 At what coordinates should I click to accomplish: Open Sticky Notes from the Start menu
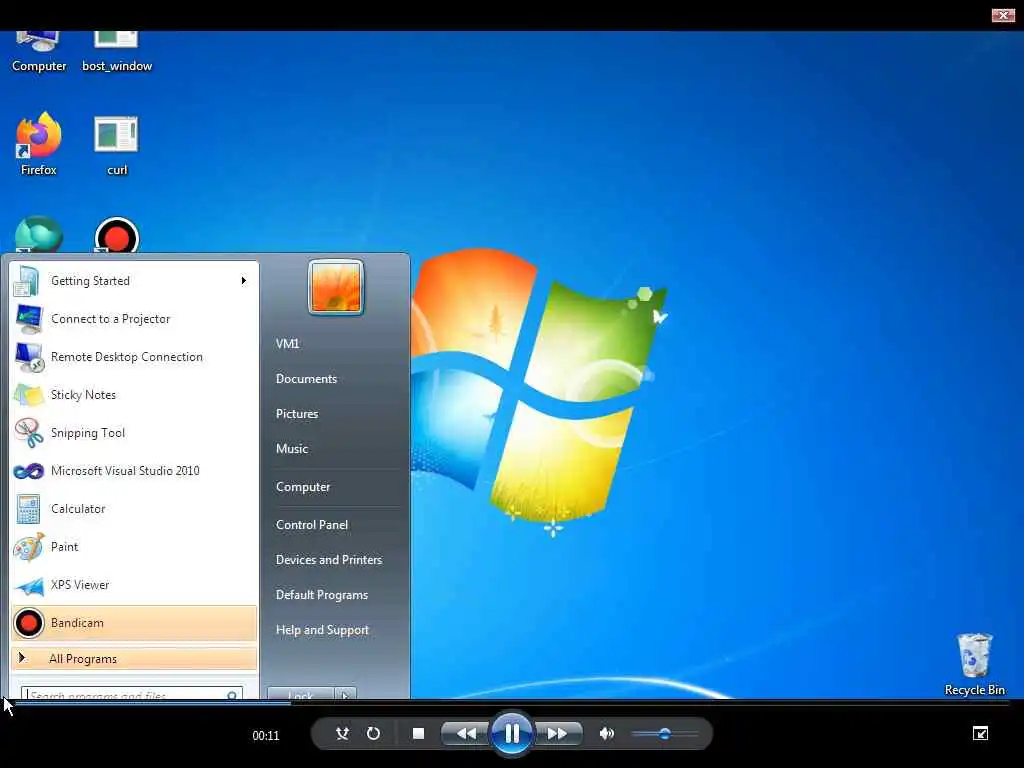[x=134, y=394]
